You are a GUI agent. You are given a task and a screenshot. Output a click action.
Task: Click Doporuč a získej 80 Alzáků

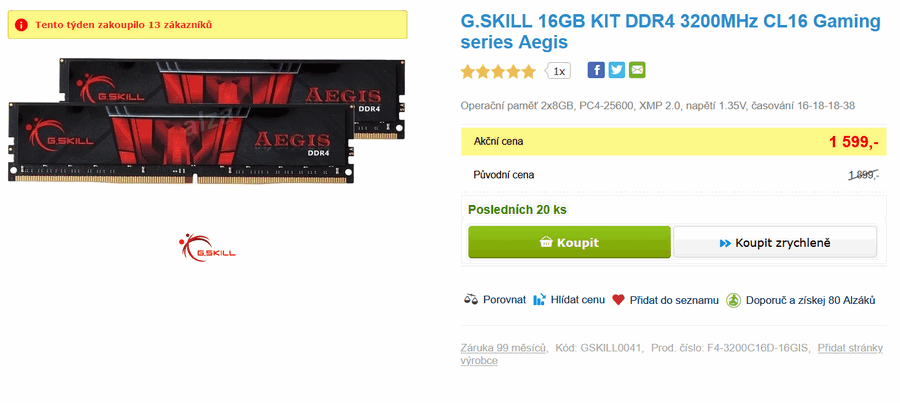(x=810, y=300)
